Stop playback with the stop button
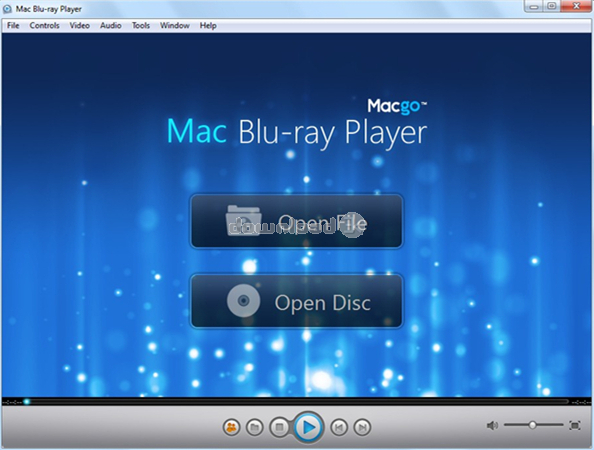 click(x=280, y=427)
